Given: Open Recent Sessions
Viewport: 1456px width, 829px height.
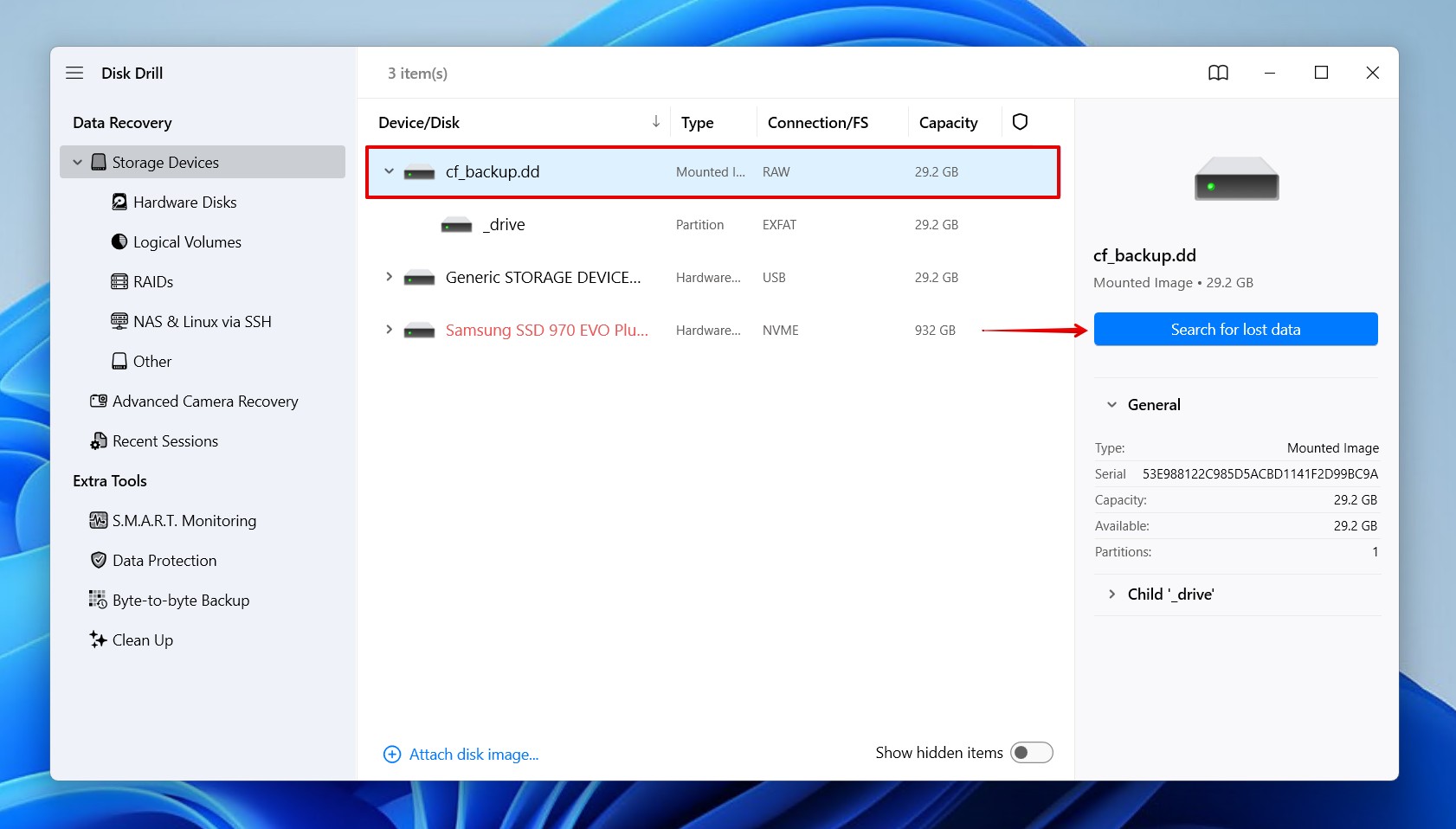Looking at the screenshot, I should [x=164, y=441].
